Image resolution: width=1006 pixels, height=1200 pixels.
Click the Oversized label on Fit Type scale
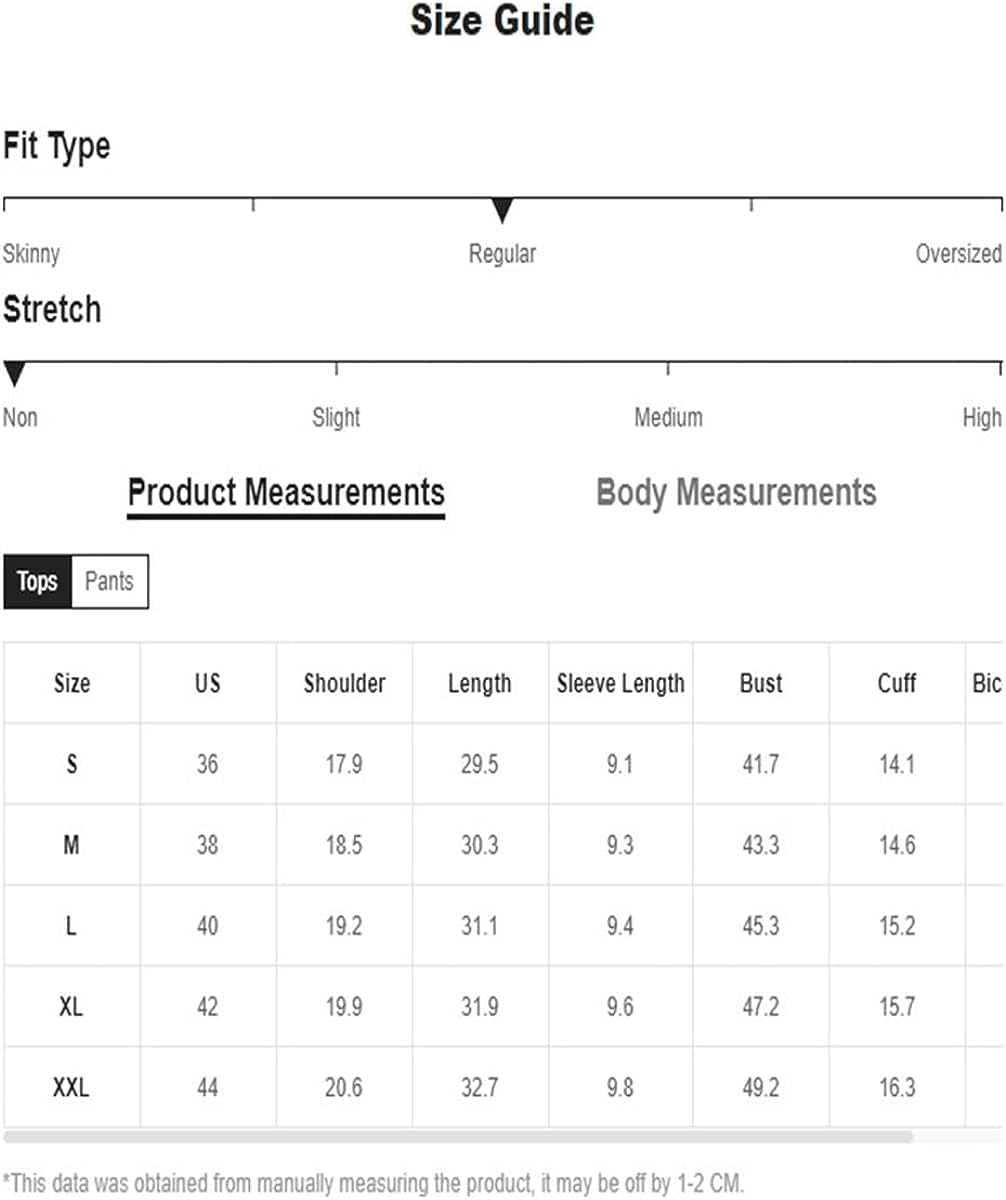(958, 254)
